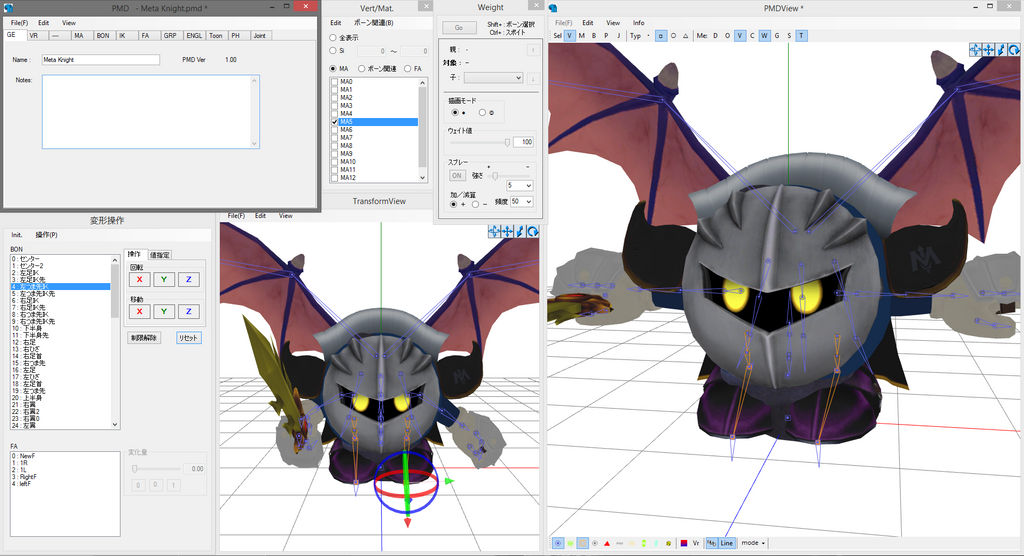The width and height of the screenshot is (1024, 556).
Task: Click the zoom arrow icon in TransformView viewport
Action: [520, 231]
